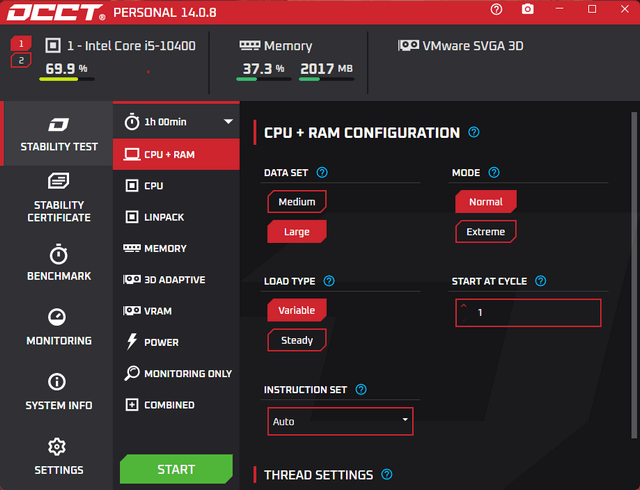Enable Extreme mode
The width and height of the screenshot is (640, 490).
[486, 232]
